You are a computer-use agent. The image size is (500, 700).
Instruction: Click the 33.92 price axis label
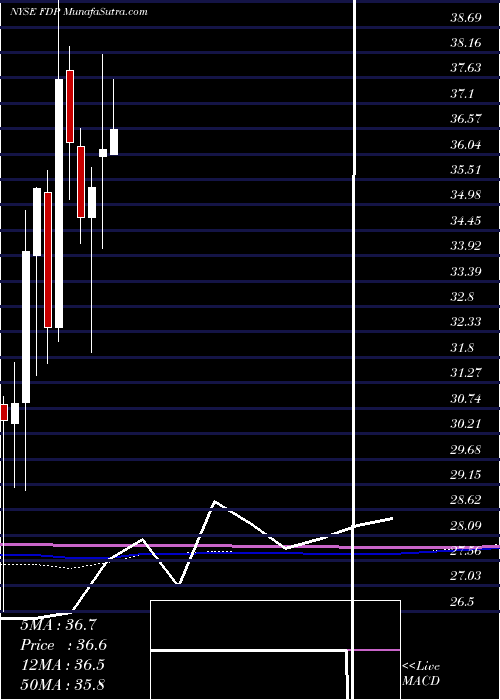tap(466, 246)
